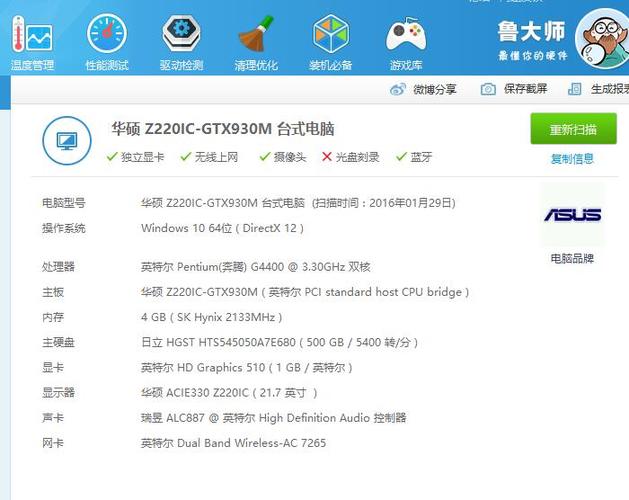Click the Windows 10 64位 operating system value
This screenshot has width=629, height=500.
223,228
